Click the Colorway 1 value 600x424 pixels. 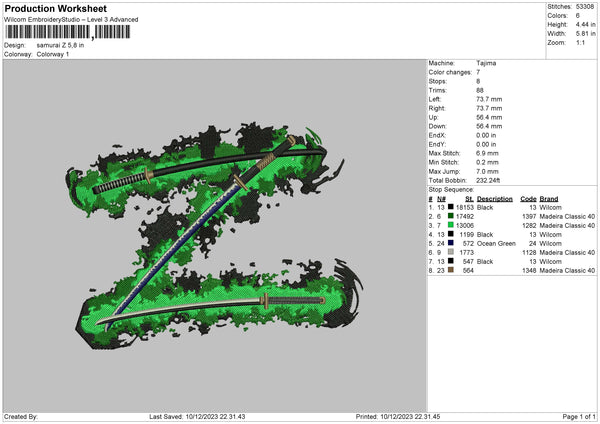pos(53,54)
